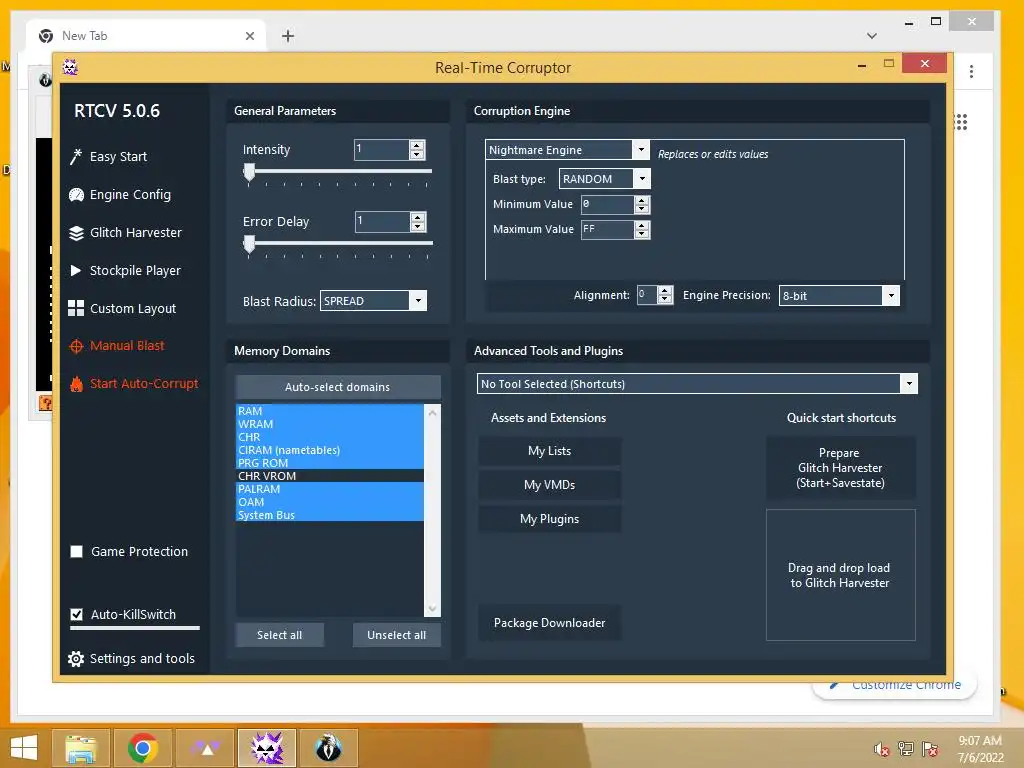Open the Nightmare Engine dropdown
This screenshot has height=768, width=1024.
(641, 150)
